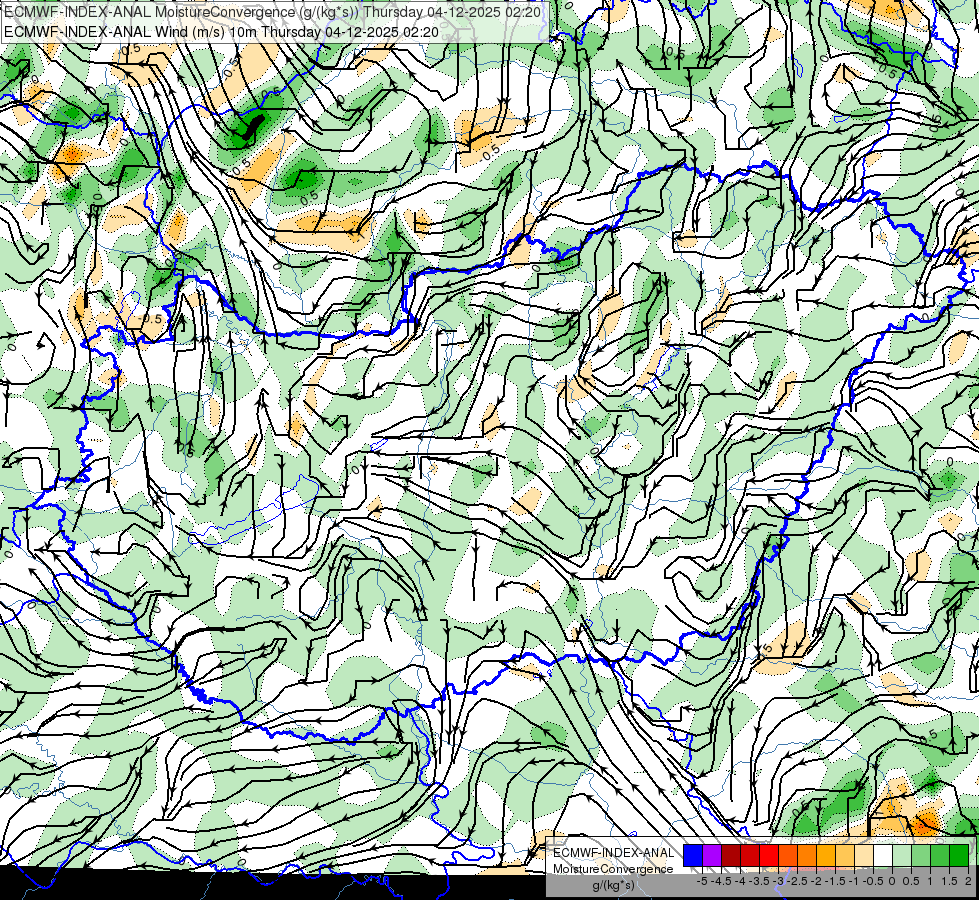Click the MoistureConvergence title line at top
The image size is (979, 900).
(272, 12)
